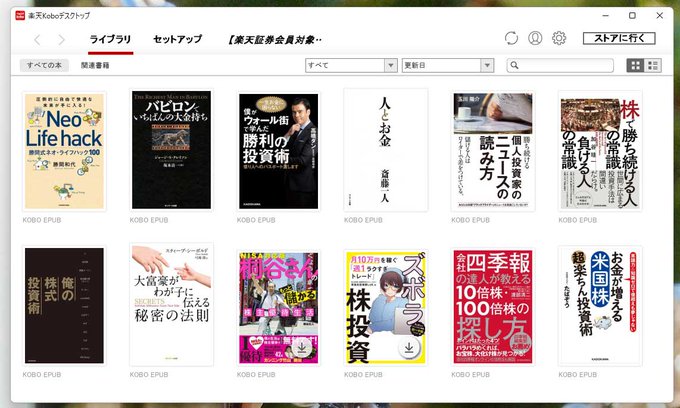This screenshot has width=680, height=408.
Task: Open the 【楽天証券会員対象 promotion tab
Action: 275,40
